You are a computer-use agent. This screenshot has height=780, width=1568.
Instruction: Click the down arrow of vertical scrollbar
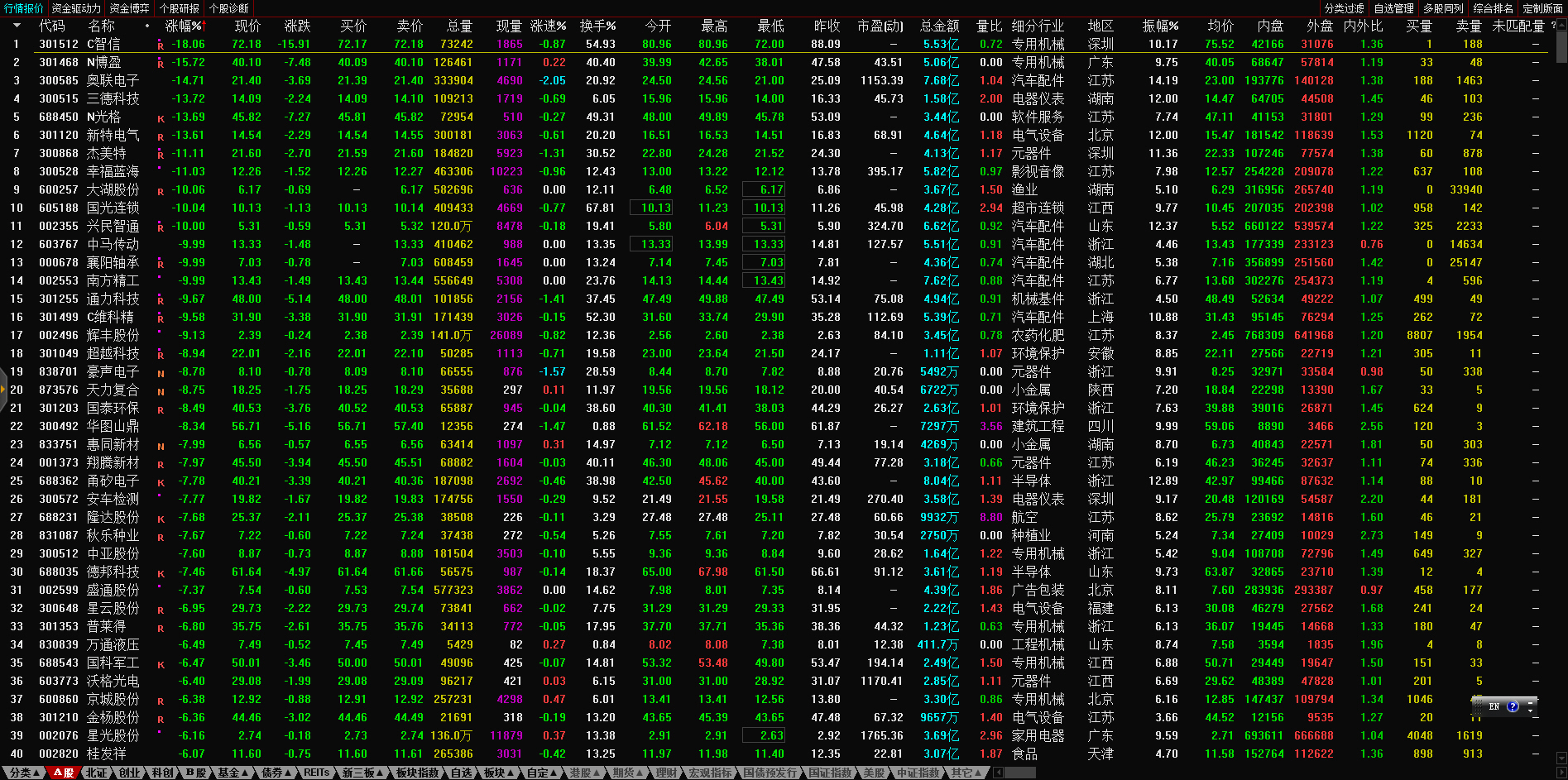pyautogui.click(x=1561, y=758)
